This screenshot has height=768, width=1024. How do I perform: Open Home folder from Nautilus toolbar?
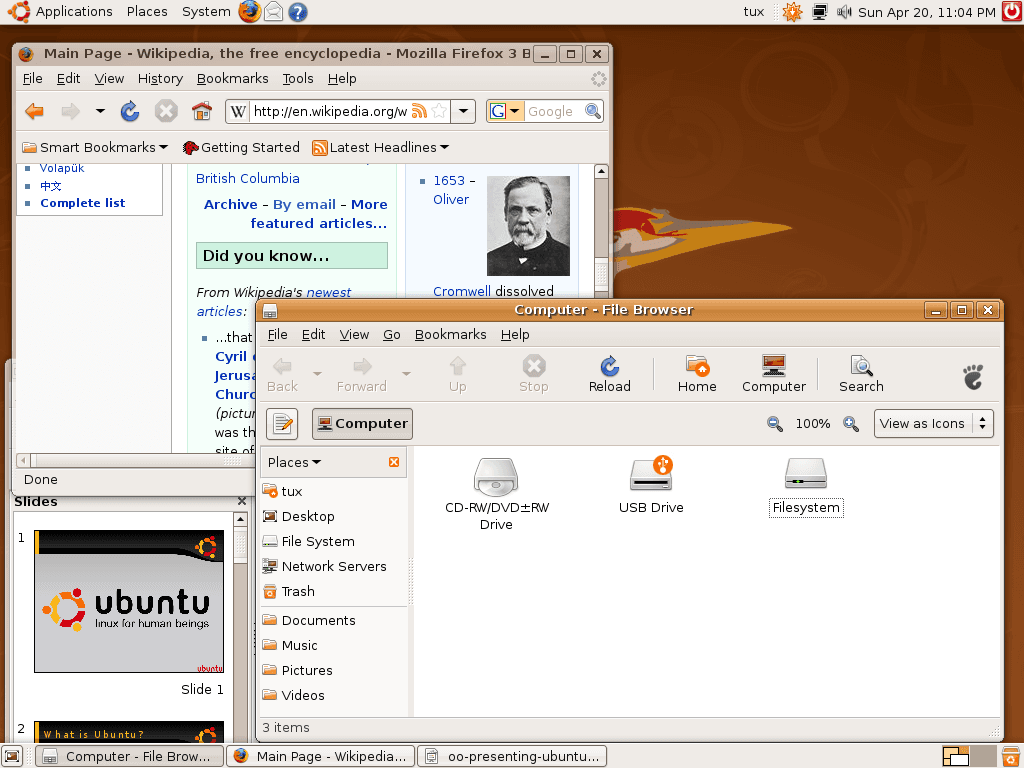click(697, 372)
